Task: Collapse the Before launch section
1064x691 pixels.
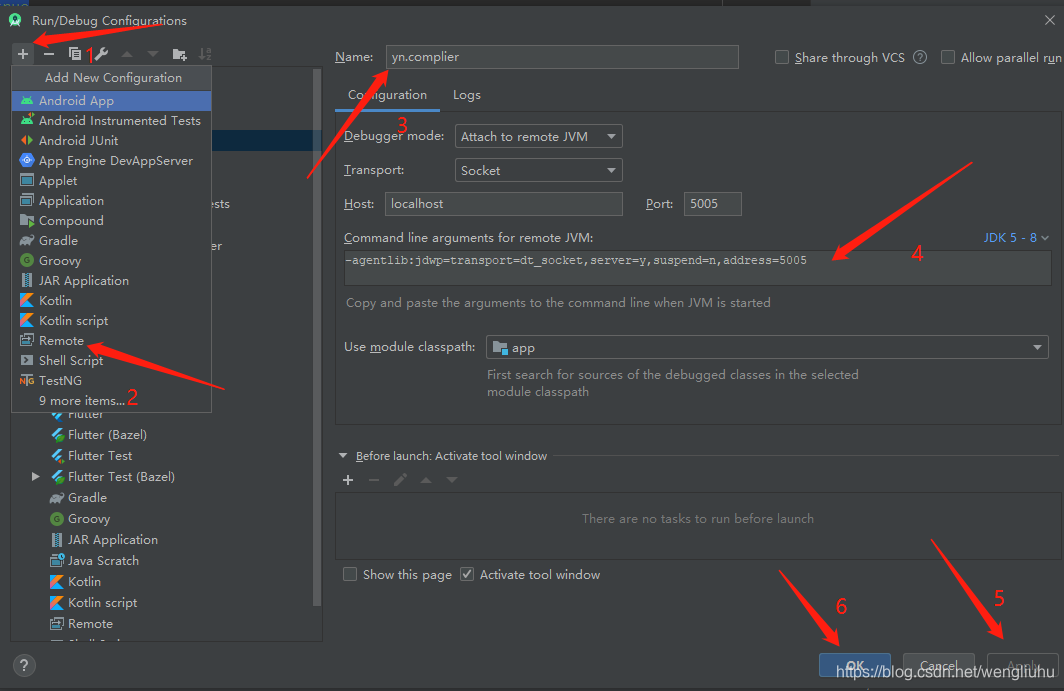Action: (x=343, y=456)
